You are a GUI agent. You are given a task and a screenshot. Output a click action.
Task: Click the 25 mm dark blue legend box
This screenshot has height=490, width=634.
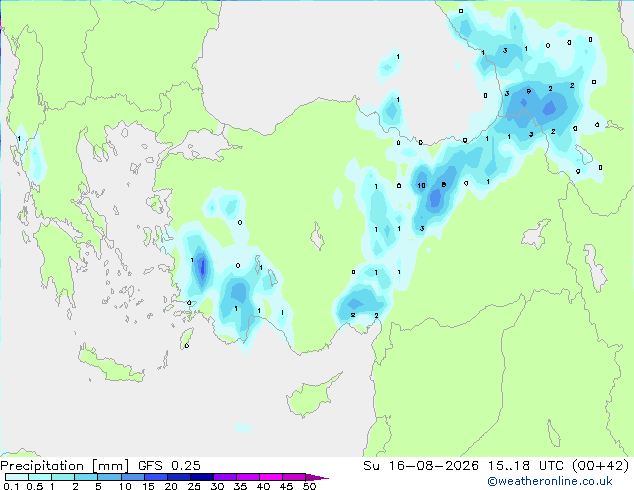tap(201, 477)
